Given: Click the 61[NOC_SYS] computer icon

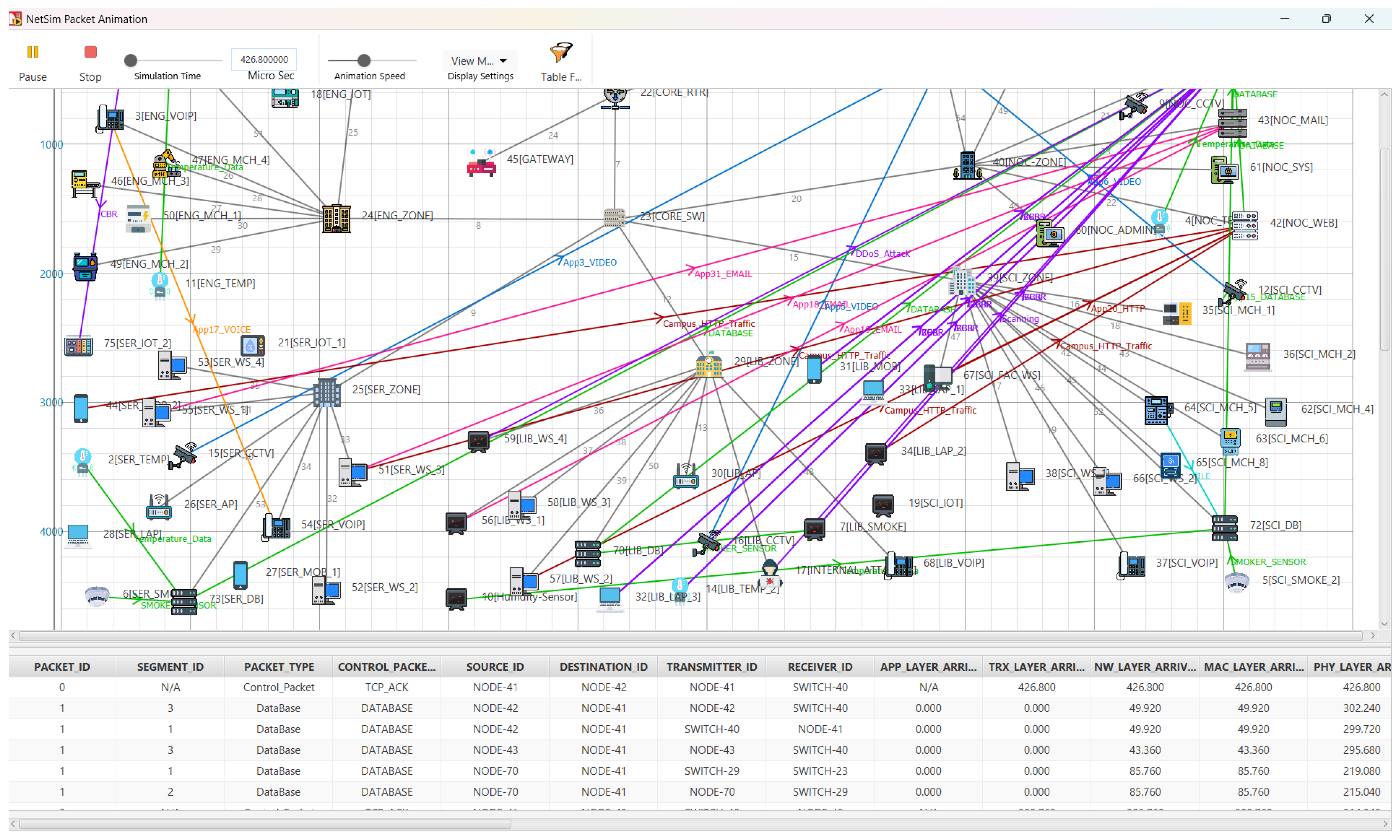Looking at the screenshot, I should point(1224,170).
